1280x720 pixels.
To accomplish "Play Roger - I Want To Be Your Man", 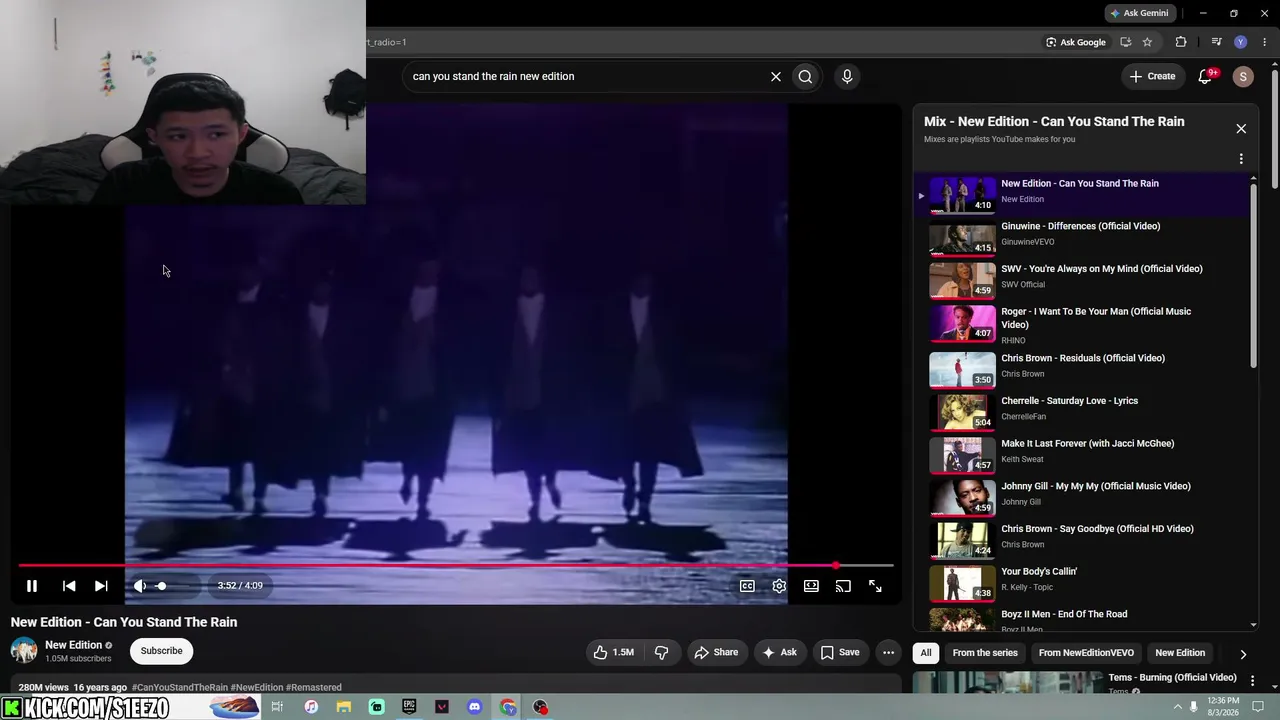I will (x=1083, y=325).
